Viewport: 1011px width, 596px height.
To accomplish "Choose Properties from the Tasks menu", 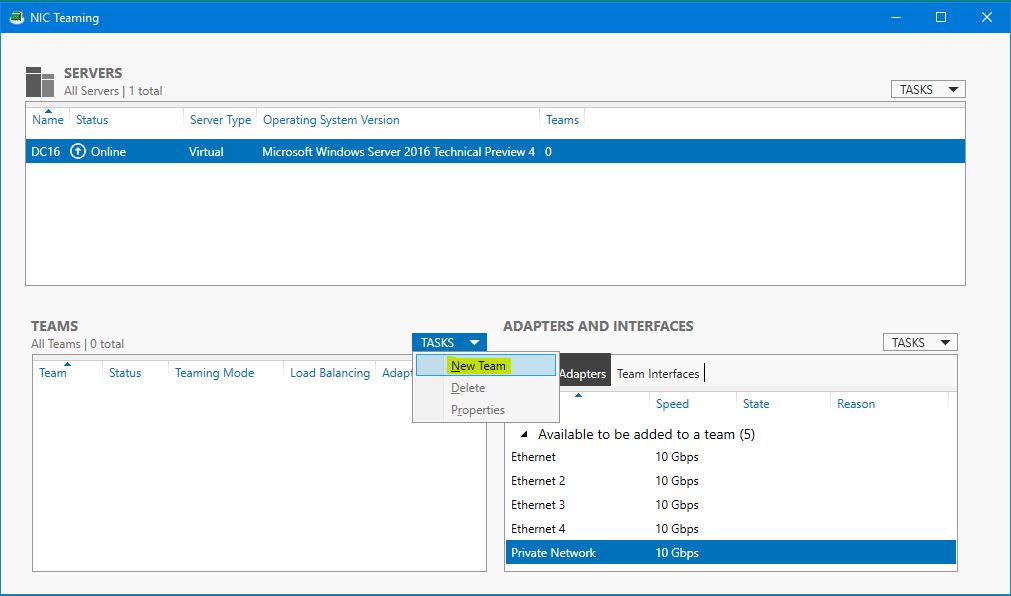I will [486, 410].
